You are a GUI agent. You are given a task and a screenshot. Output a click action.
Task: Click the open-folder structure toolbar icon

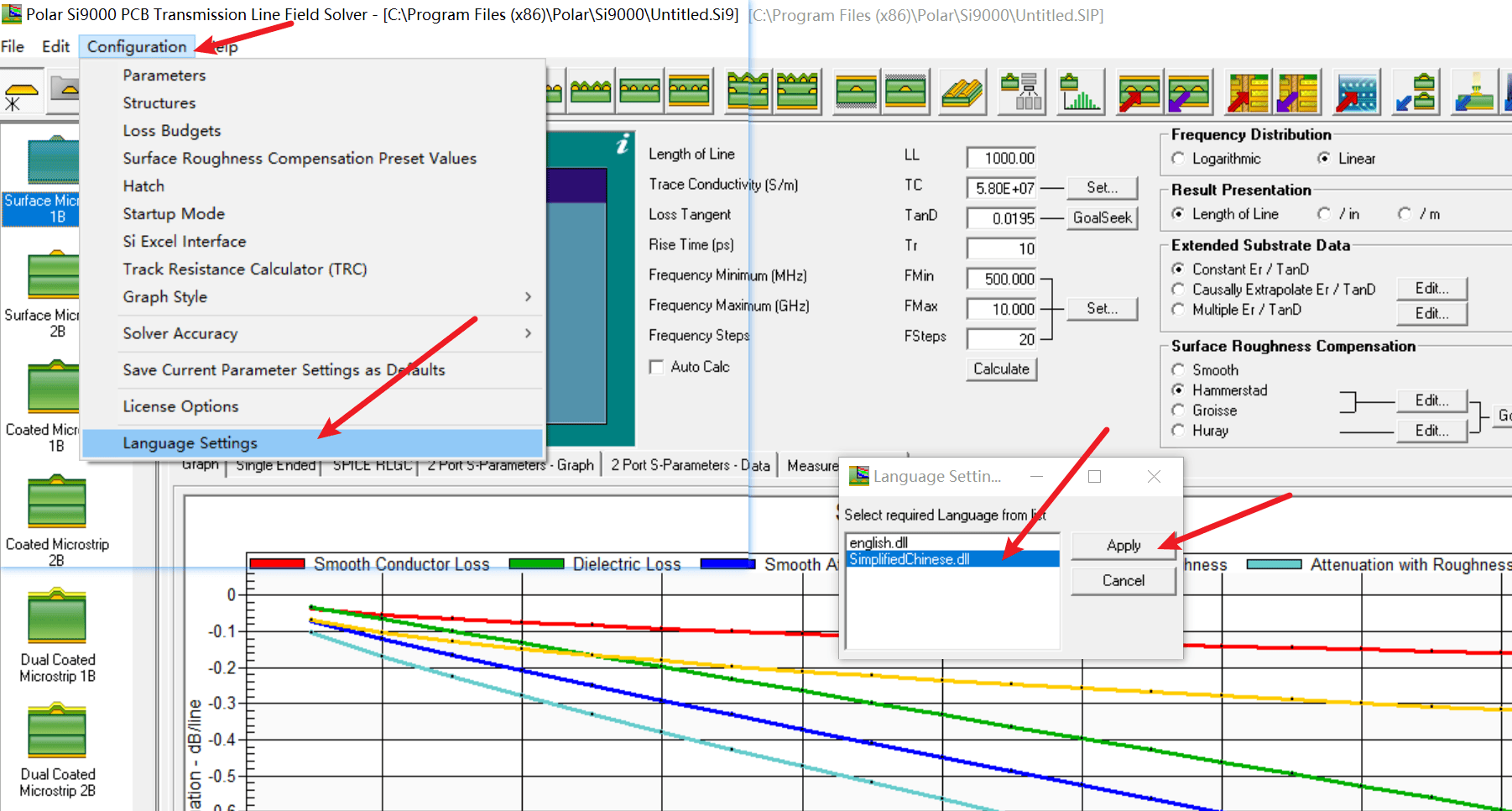pyautogui.click(x=64, y=92)
